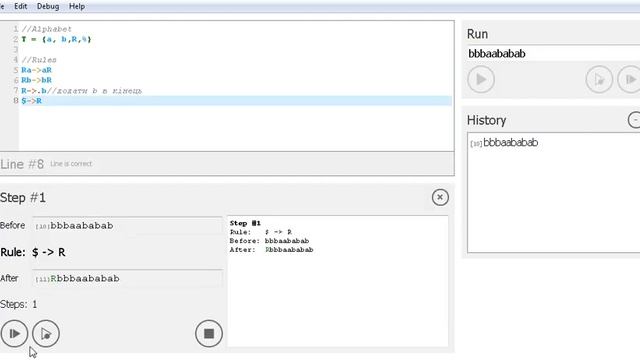
Task: Click the partially visible step-forward icon in Run panel
Action: pos(629,79)
